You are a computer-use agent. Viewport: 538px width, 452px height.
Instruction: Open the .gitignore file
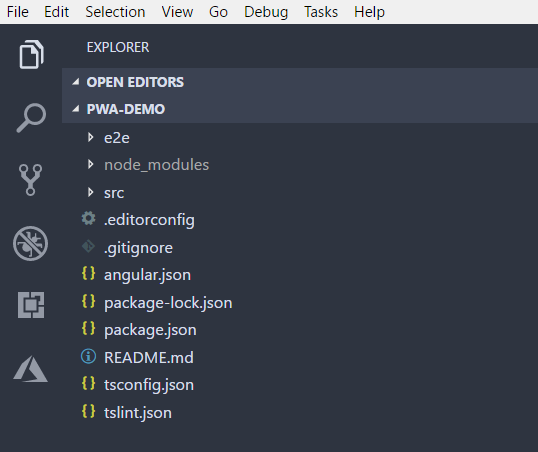(x=138, y=248)
